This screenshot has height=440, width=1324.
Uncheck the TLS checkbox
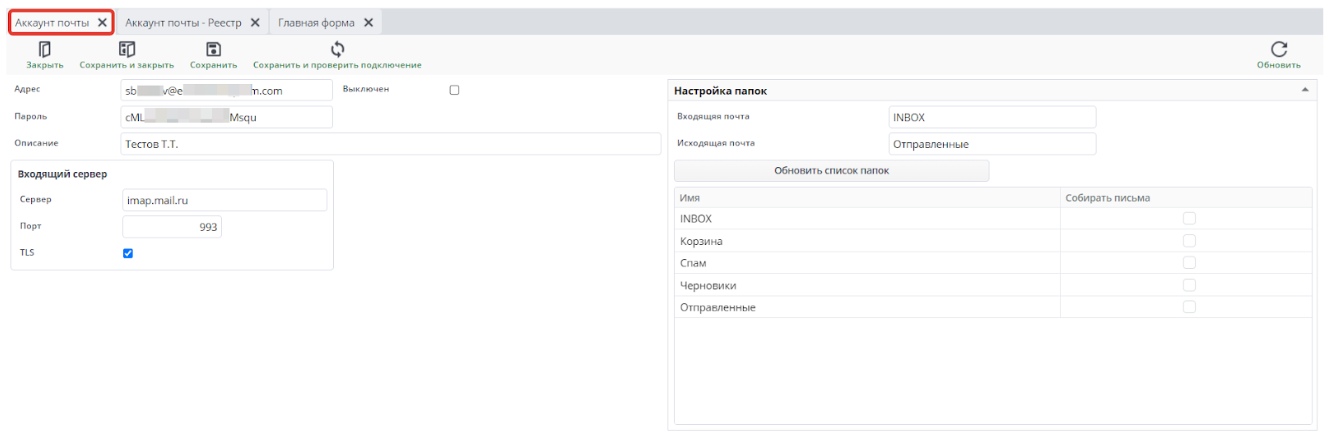[x=128, y=253]
